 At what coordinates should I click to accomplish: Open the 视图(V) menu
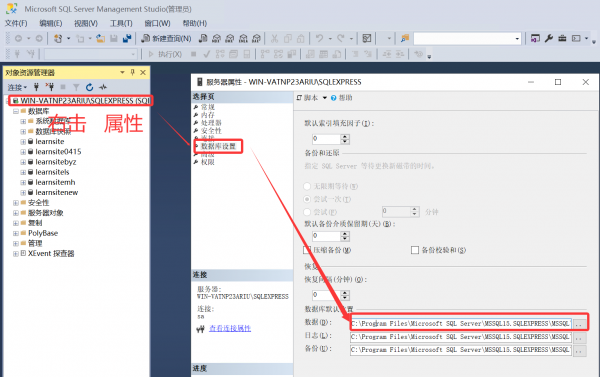(86, 23)
